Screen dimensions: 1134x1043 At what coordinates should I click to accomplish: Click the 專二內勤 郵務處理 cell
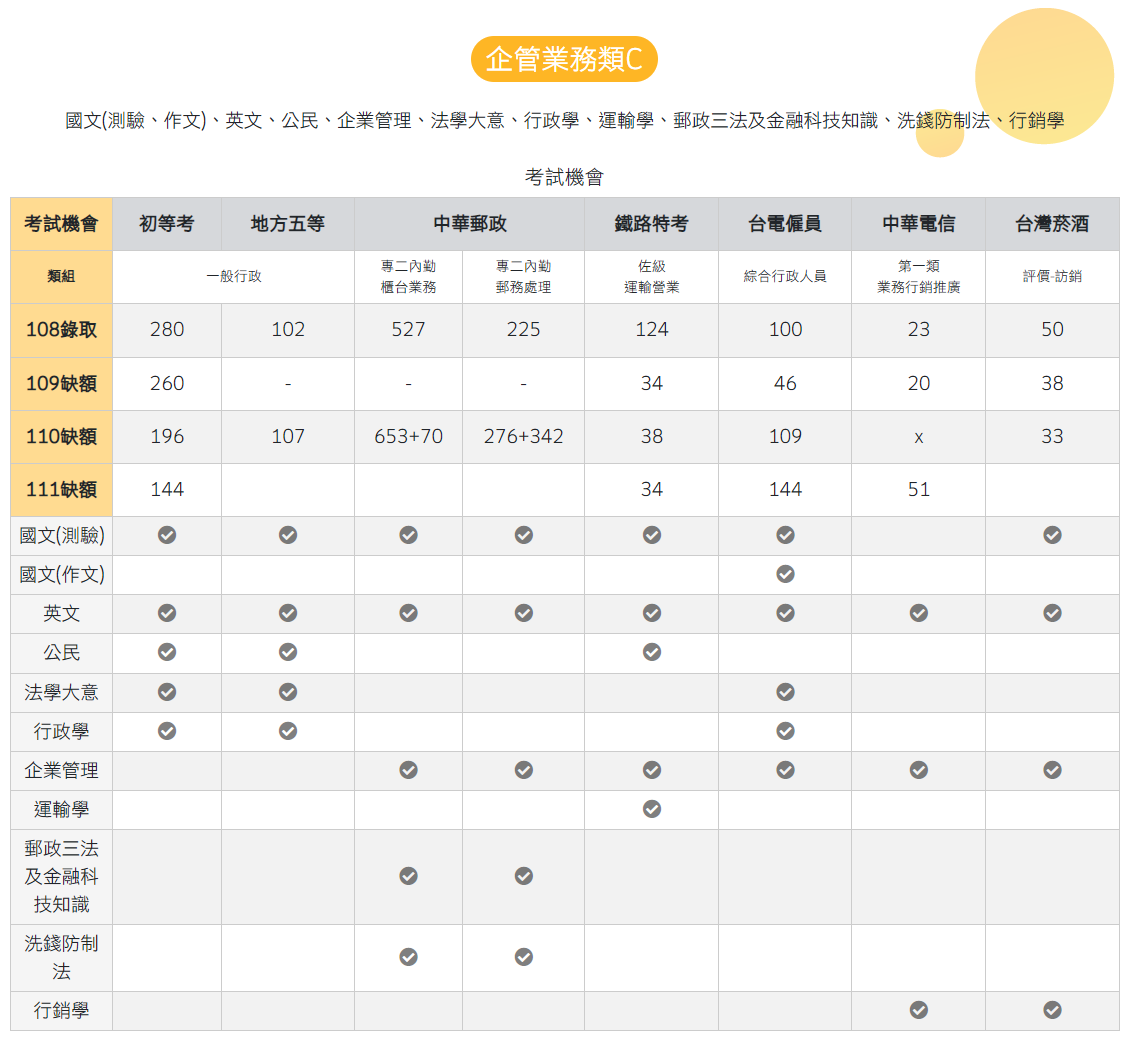524,276
